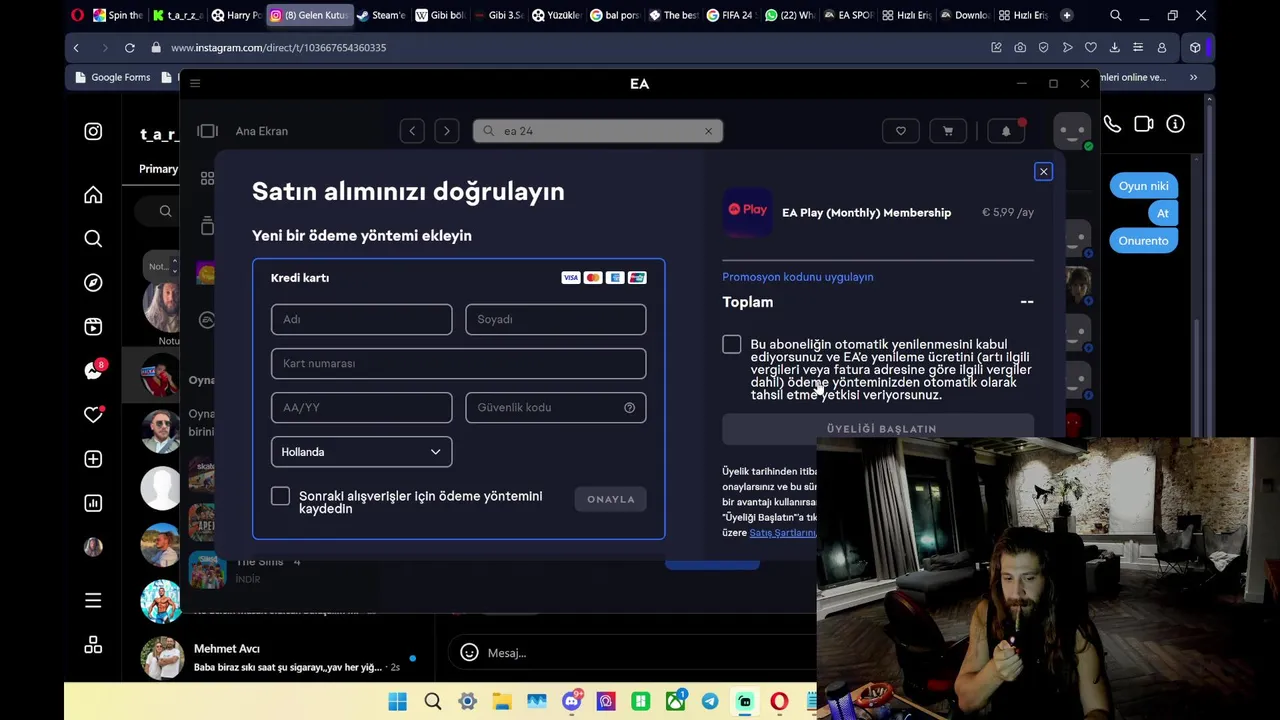
Task: Open the EA profile avatar
Action: pyautogui.click(x=1071, y=132)
